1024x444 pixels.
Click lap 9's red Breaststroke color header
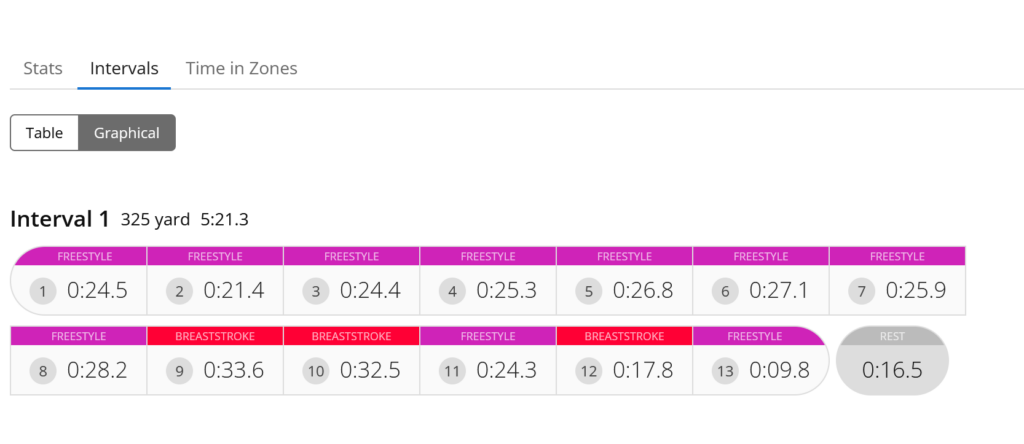click(215, 336)
